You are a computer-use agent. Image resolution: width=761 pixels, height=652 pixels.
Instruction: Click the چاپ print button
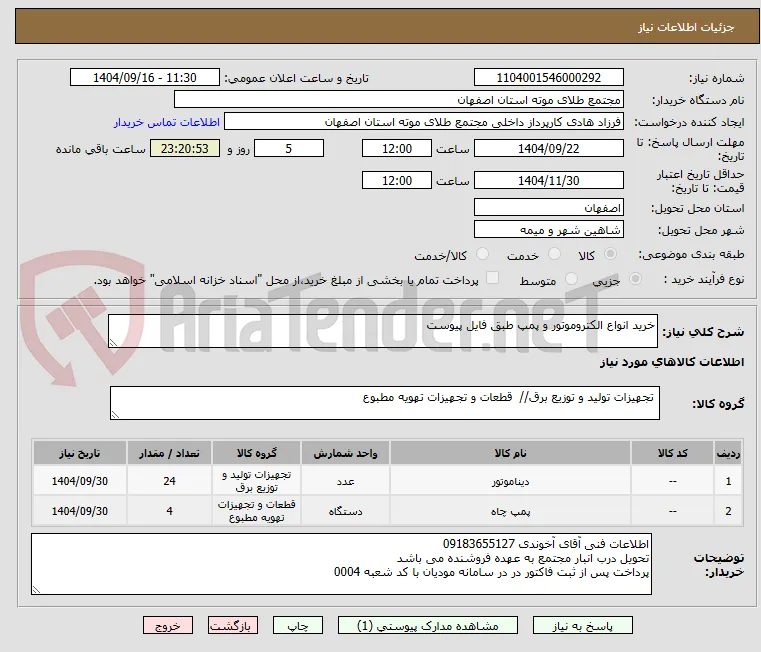pos(298,625)
